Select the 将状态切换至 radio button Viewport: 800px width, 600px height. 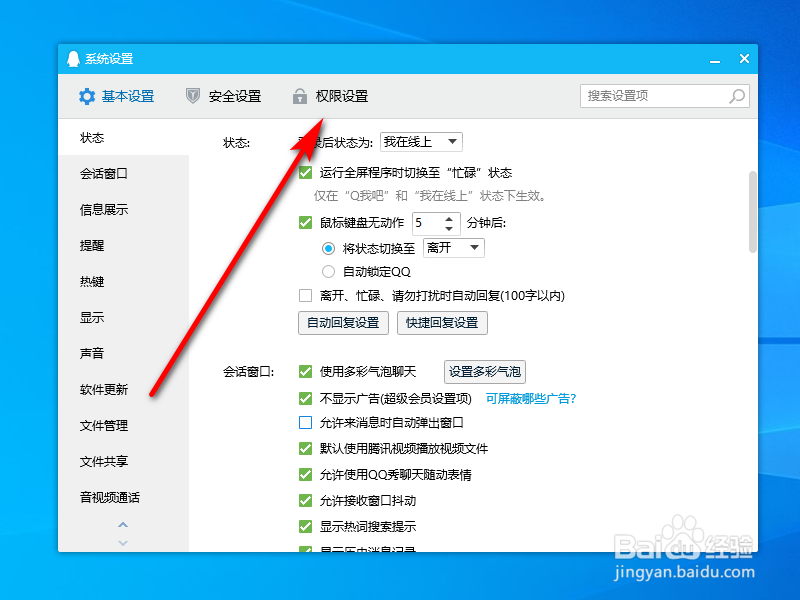click(328, 248)
